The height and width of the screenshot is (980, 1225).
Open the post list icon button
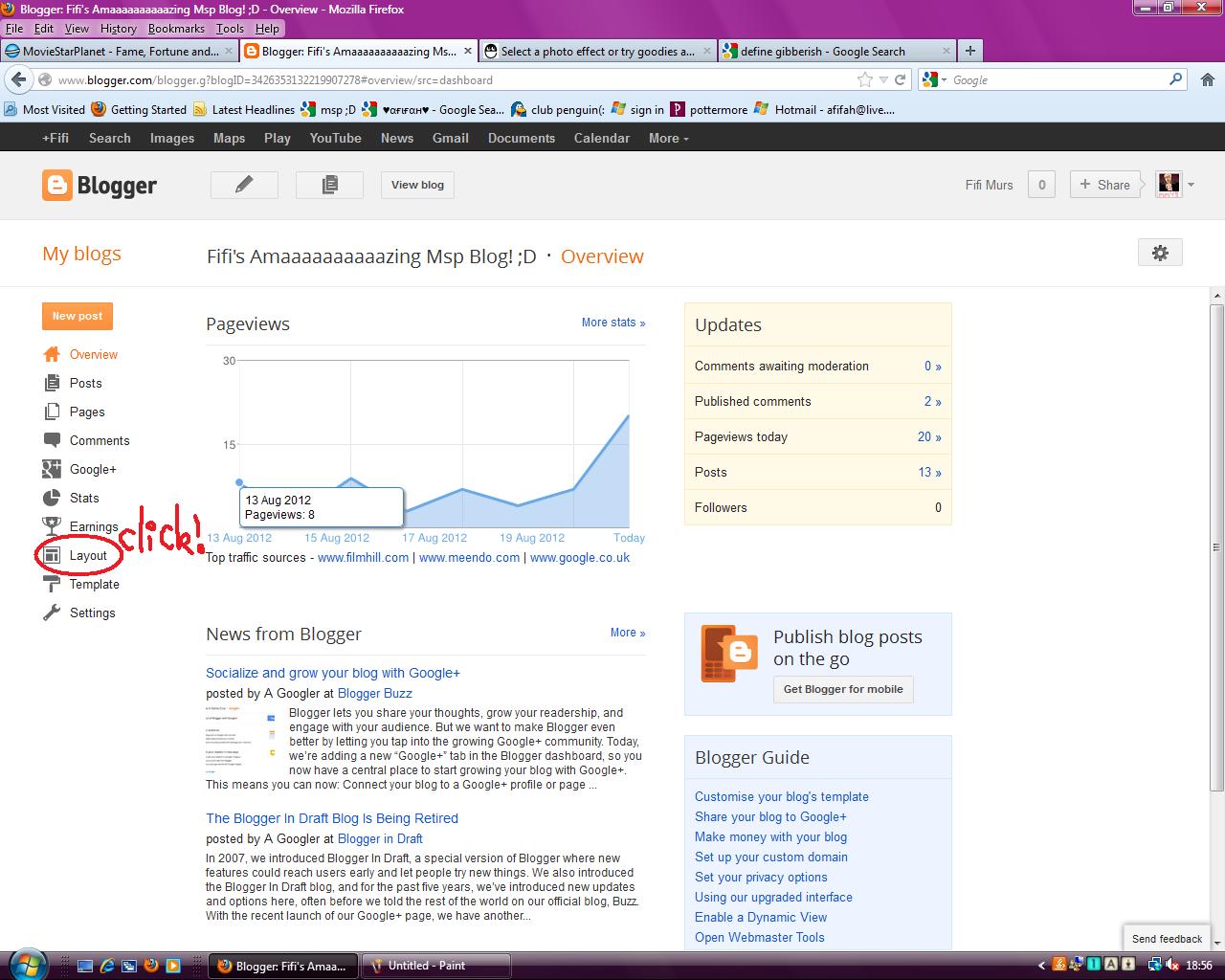click(329, 185)
